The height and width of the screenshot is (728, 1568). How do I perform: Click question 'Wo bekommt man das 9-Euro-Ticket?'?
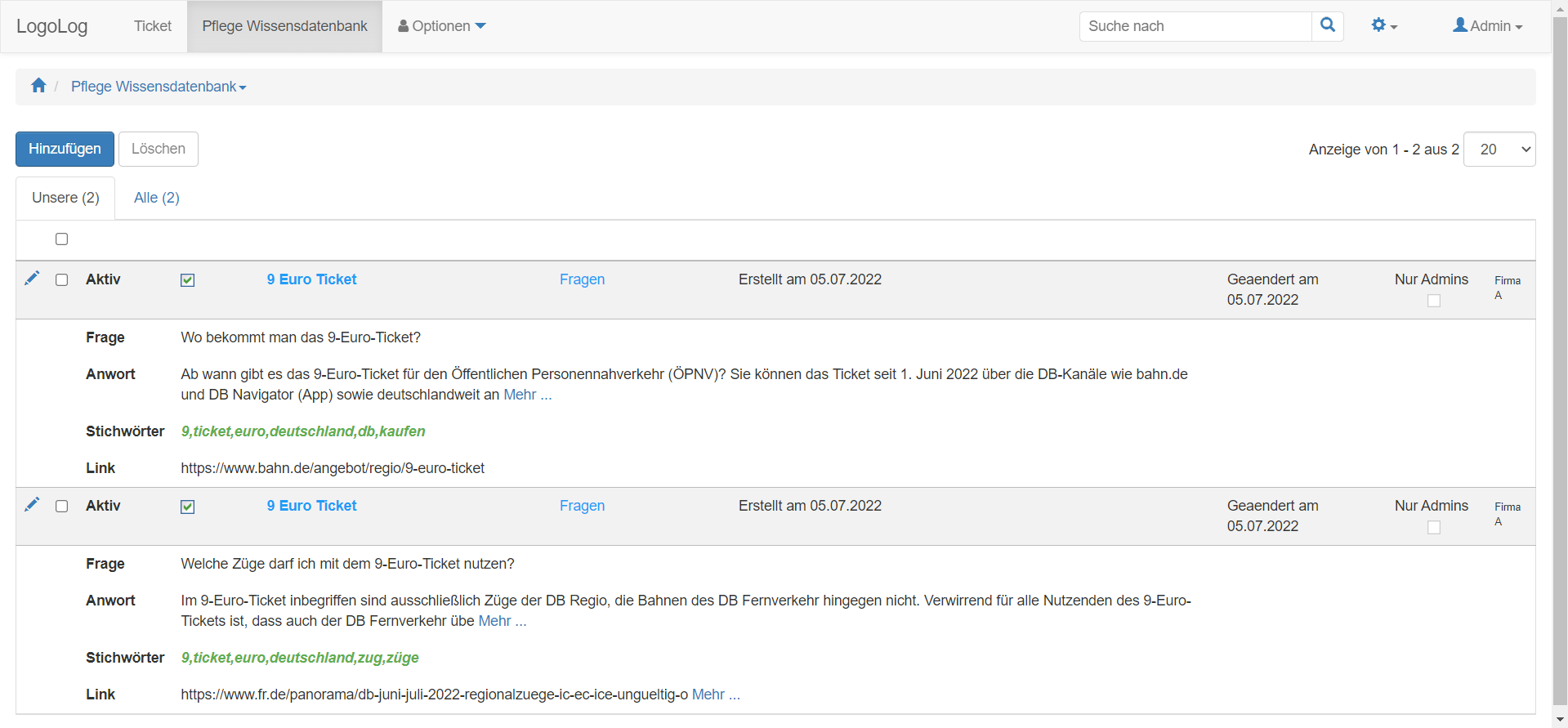coord(301,337)
